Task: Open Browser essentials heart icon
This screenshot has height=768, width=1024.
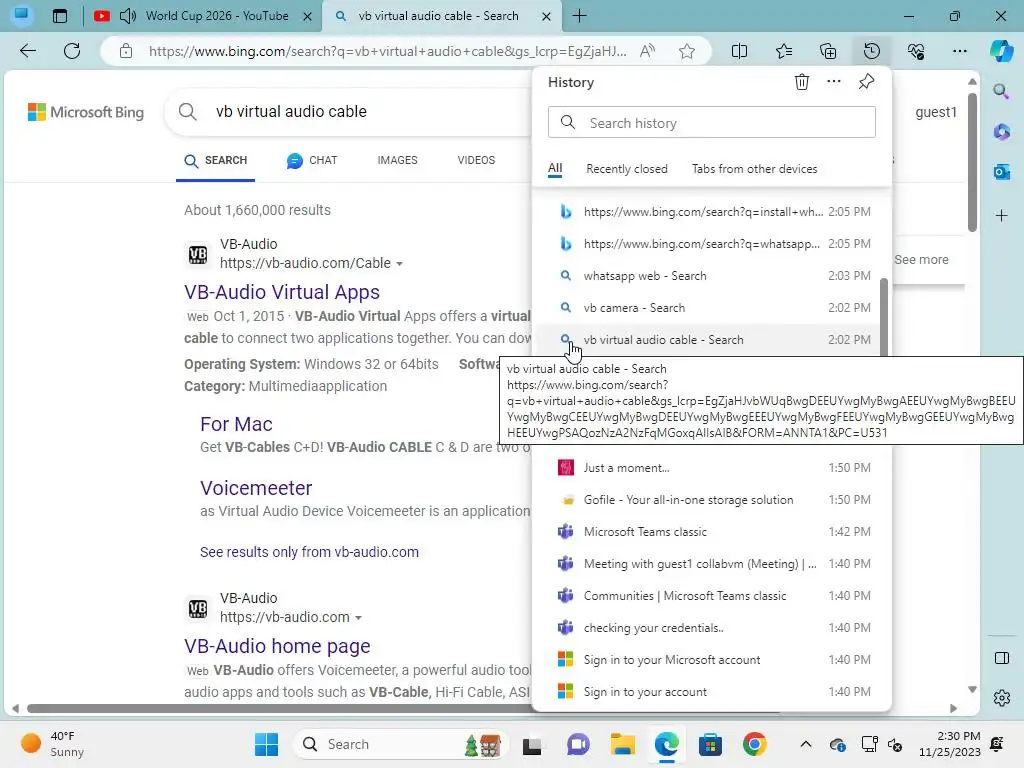Action: (x=916, y=51)
